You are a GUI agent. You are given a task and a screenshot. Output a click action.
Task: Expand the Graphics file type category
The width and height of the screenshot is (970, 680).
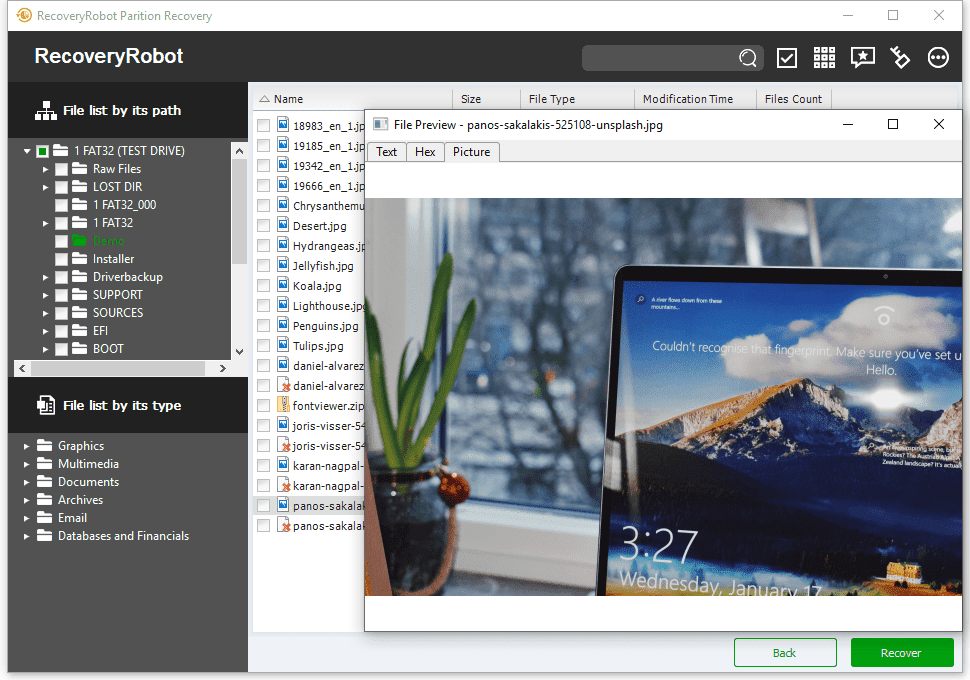point(27,446)
